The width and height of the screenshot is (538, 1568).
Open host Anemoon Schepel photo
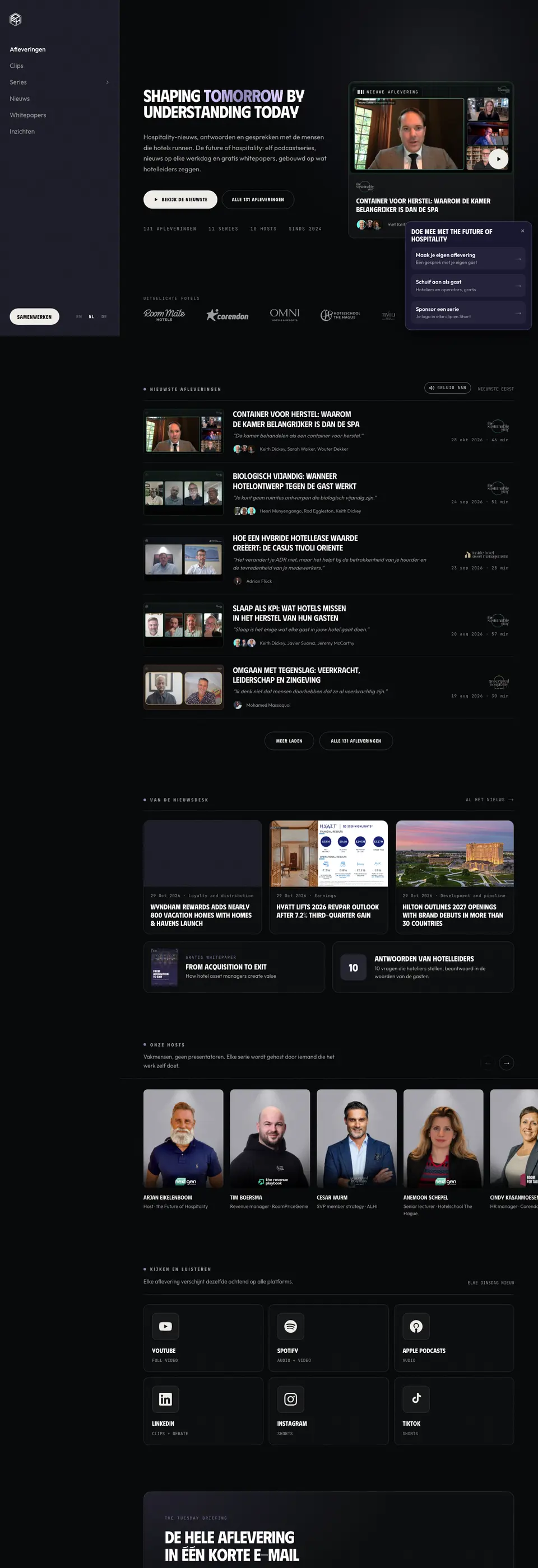(443, 1138)
